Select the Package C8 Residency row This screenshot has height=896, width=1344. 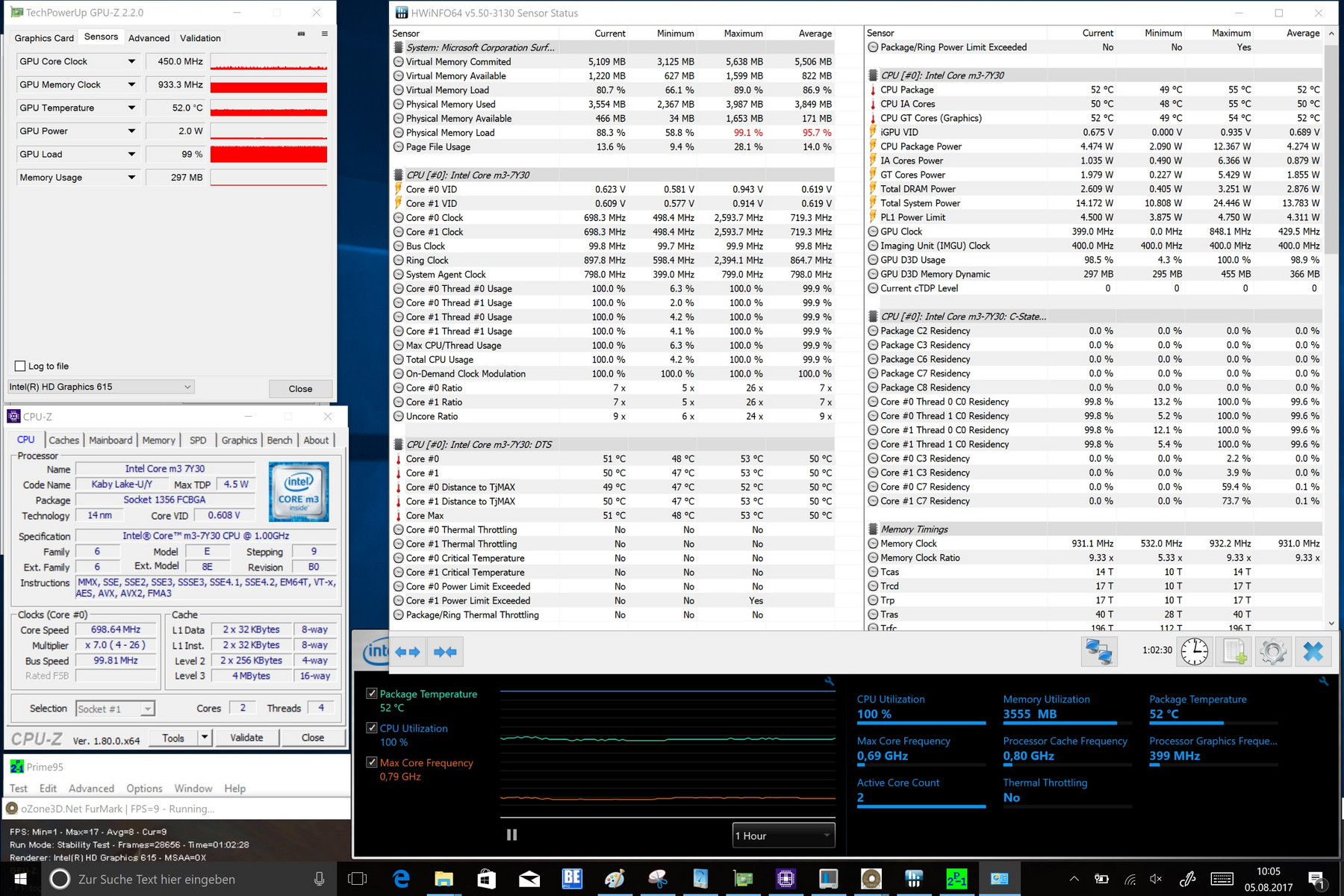pos(1095,388)
